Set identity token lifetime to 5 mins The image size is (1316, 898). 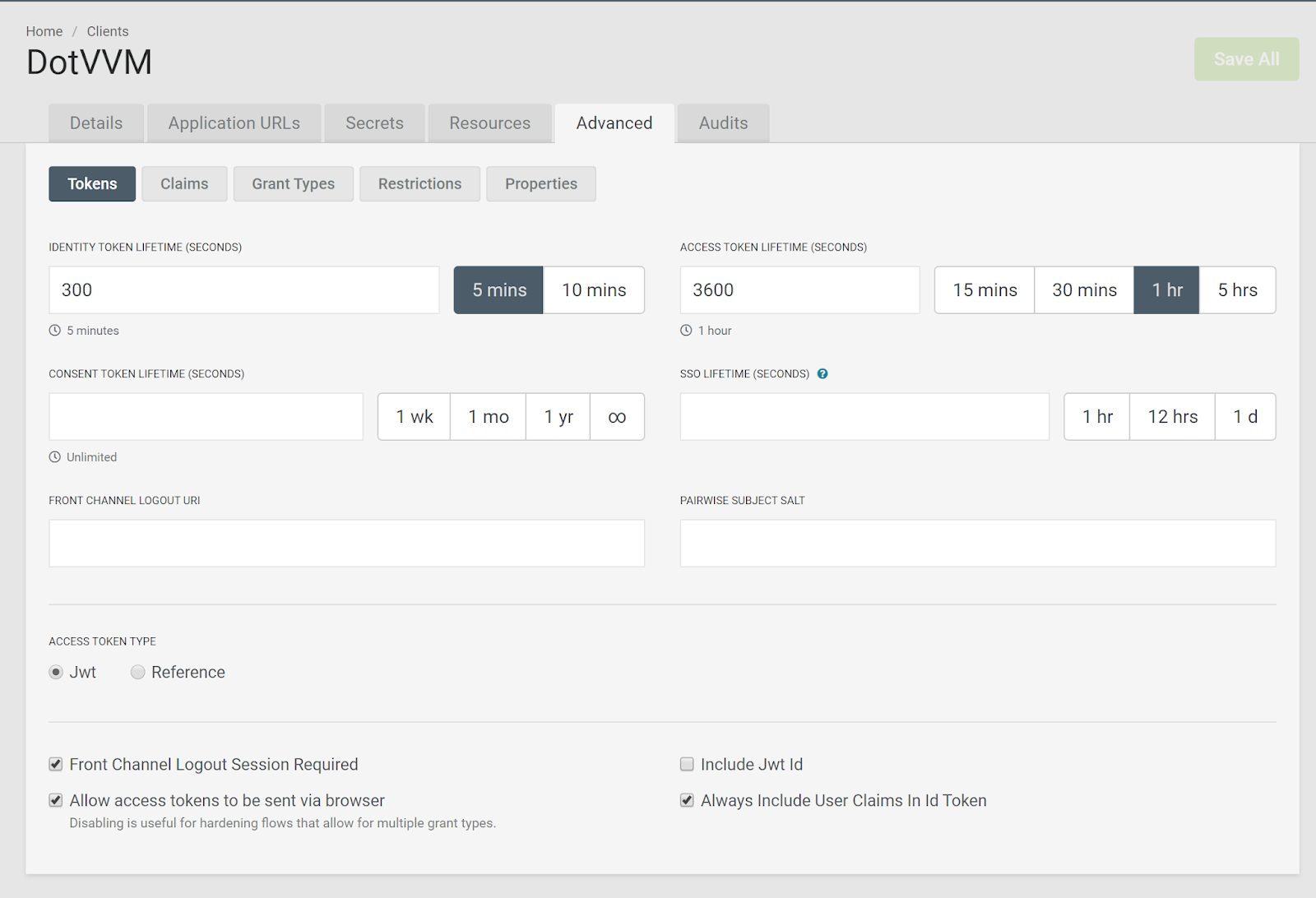point(499,290)
